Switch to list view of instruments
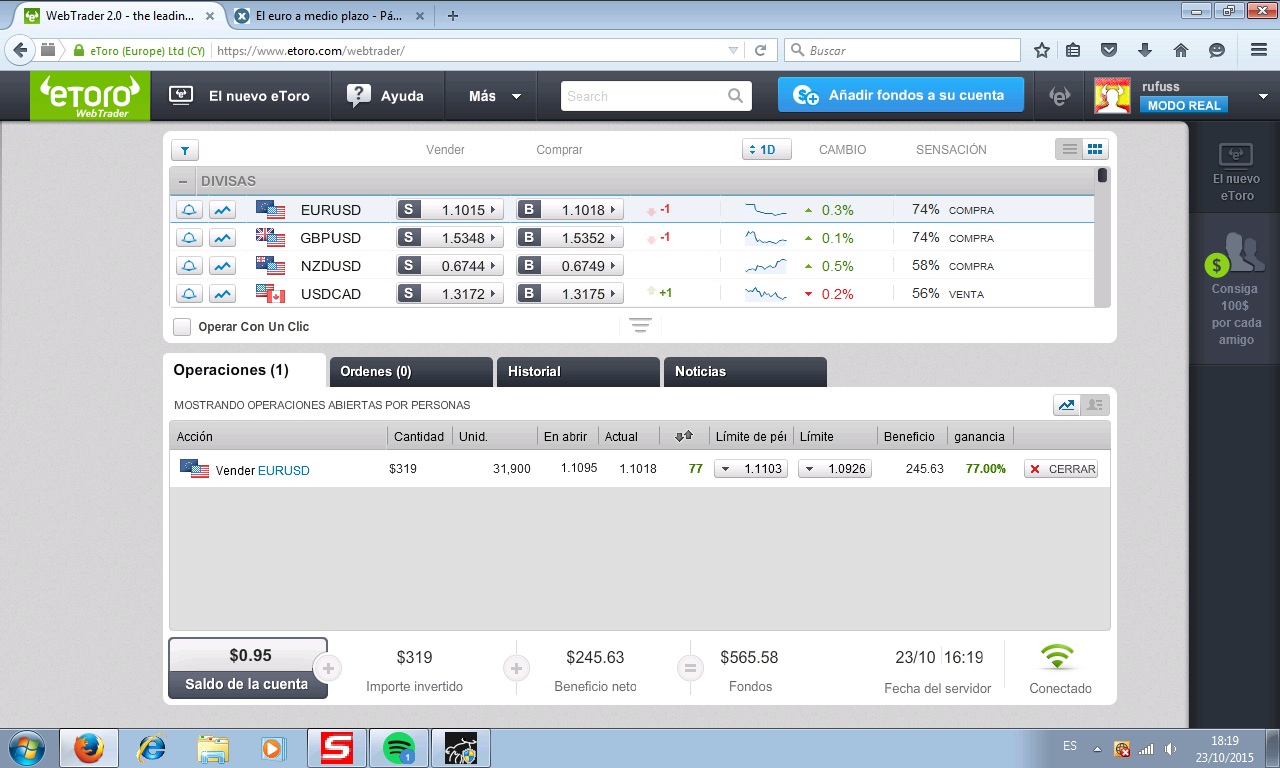Viewport: 1280px width, 768px height. point(1069,149)
